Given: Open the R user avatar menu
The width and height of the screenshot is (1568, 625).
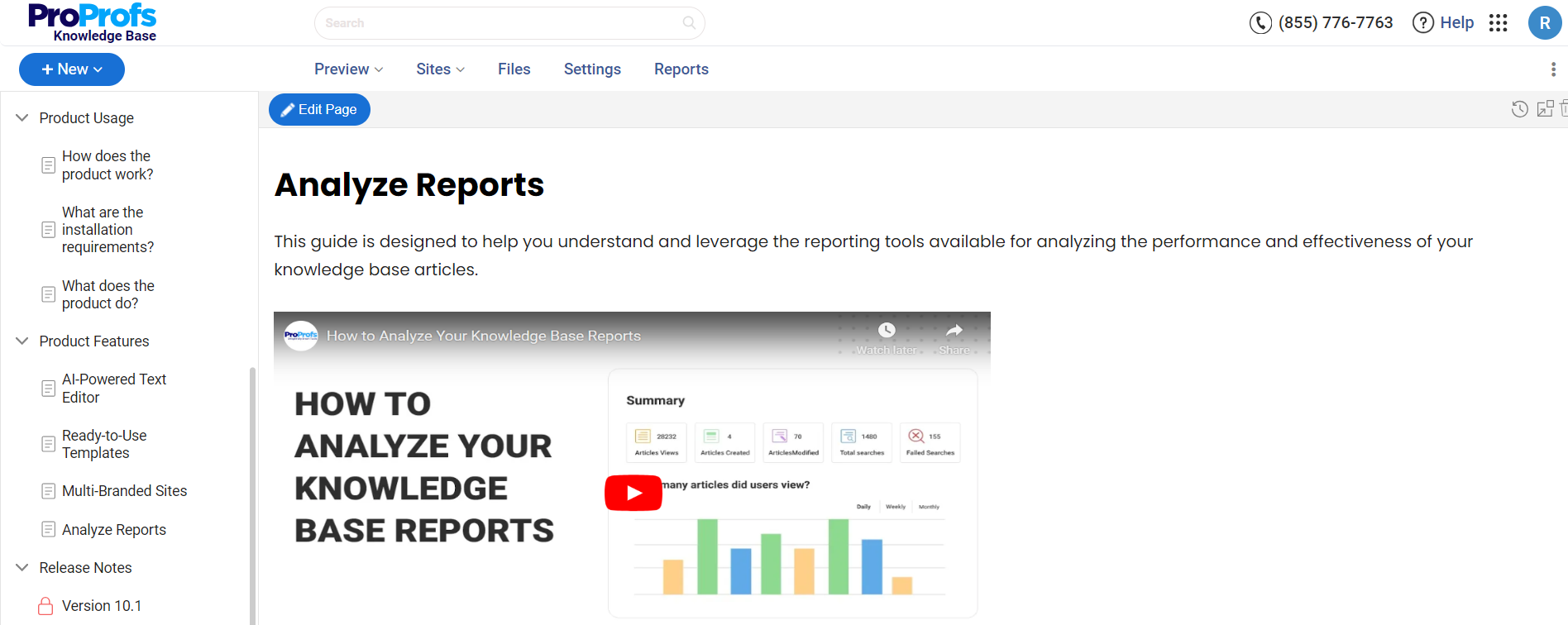Looking at the screenshot, I should 1545,23.
